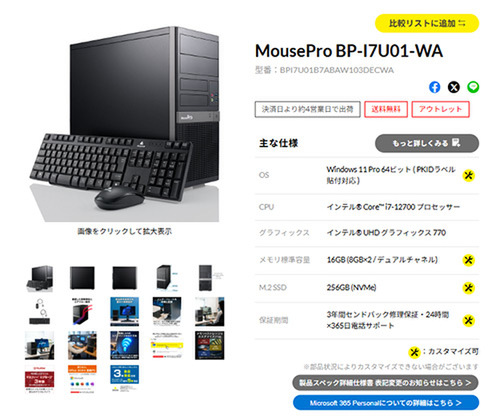The width and height of the screenshot is (500, 420).
Task: Share the product via LINE icon
Action: (x=473, y=87)
